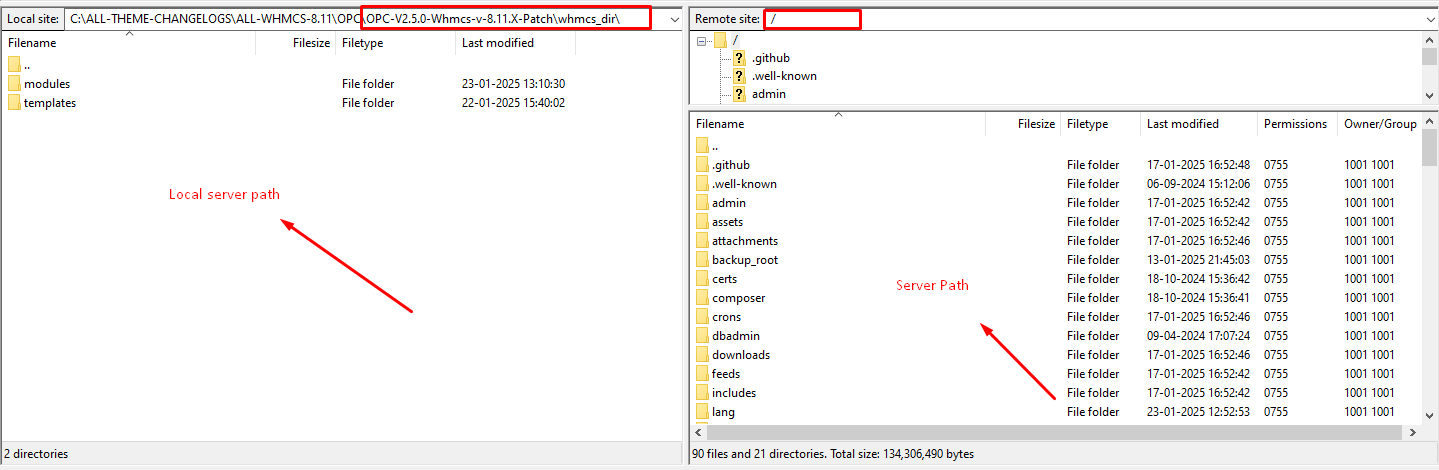The height and width of the screenshot is (470, 1439).
Task: Click the .well-known icon in remote tree
Action: (x=739, y=76)
